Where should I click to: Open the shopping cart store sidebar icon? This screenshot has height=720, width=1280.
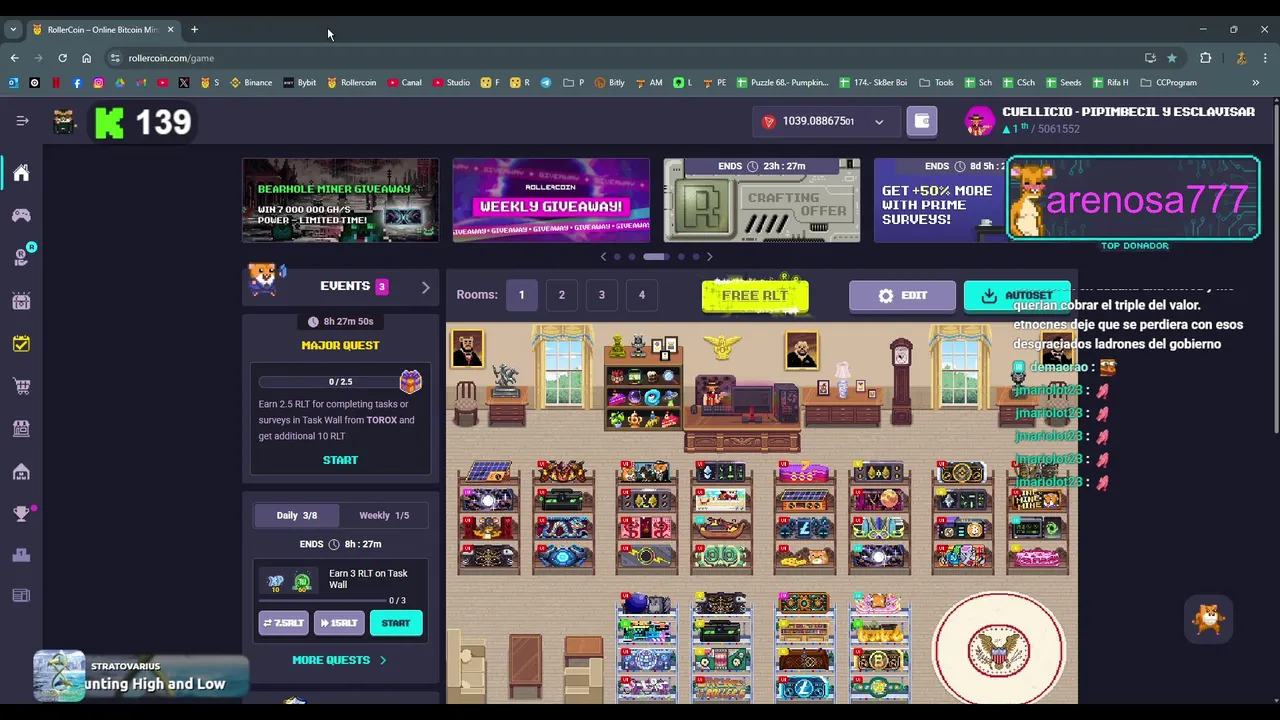(x=21, y=386)
